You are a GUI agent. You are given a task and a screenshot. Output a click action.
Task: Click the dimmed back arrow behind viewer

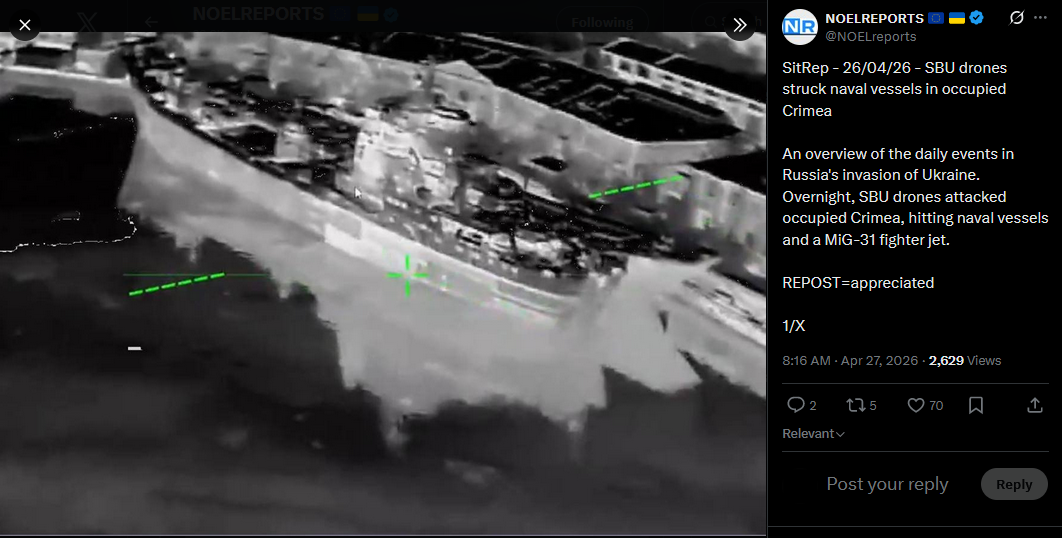point(150,22)
